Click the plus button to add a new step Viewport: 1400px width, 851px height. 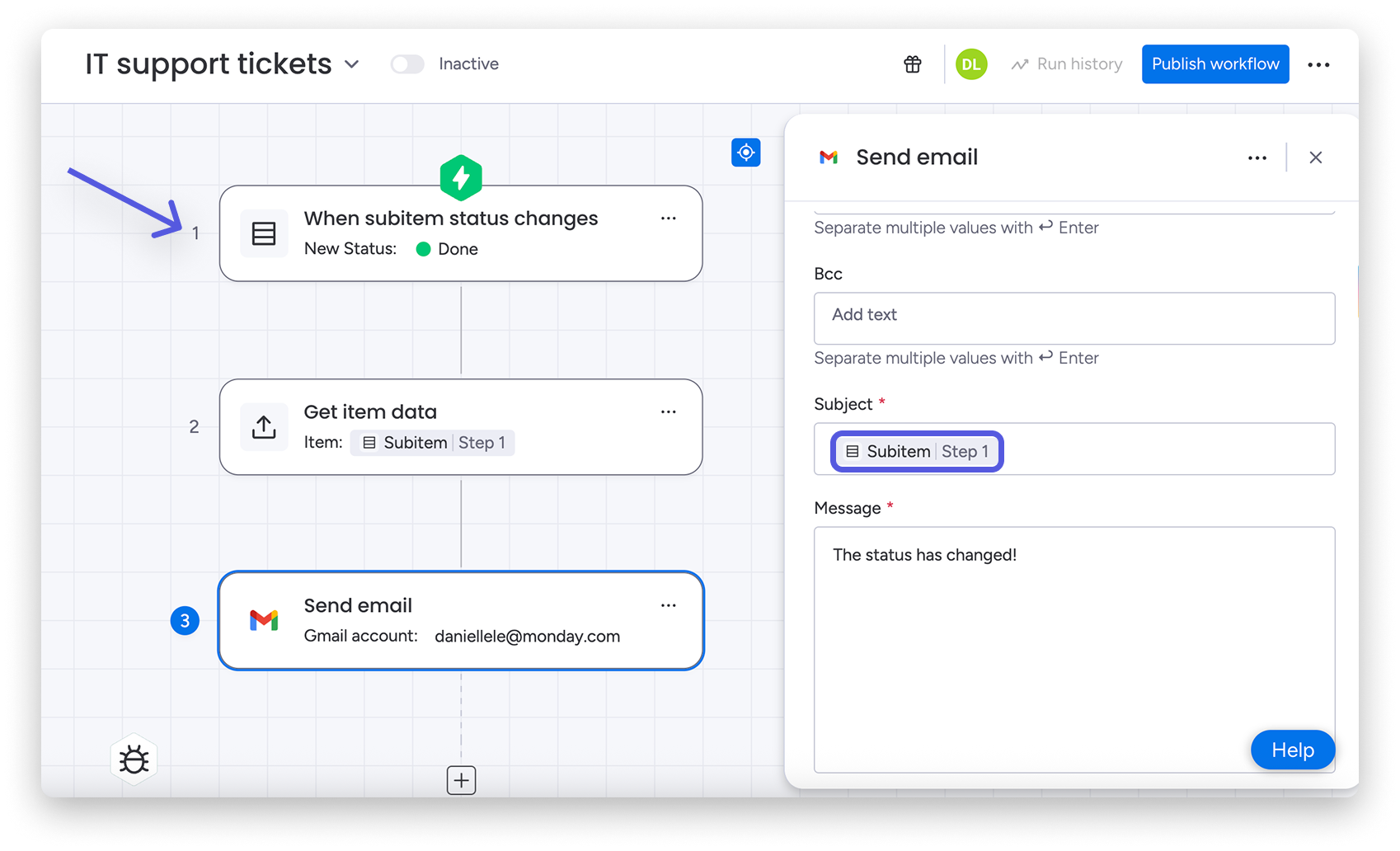(x=461, y=780)
